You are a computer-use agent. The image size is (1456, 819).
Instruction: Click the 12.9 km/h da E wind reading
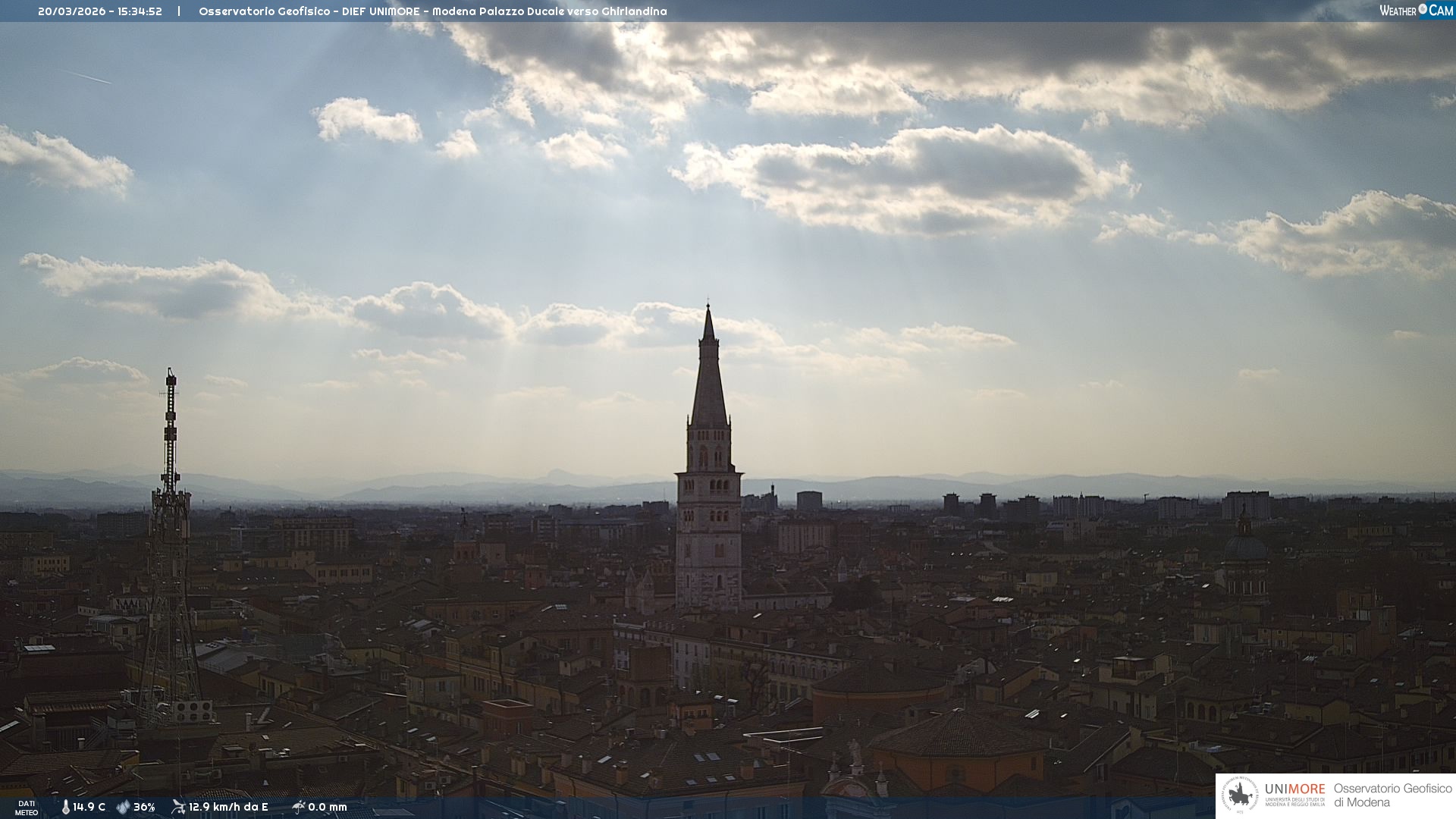pos(228,807)
